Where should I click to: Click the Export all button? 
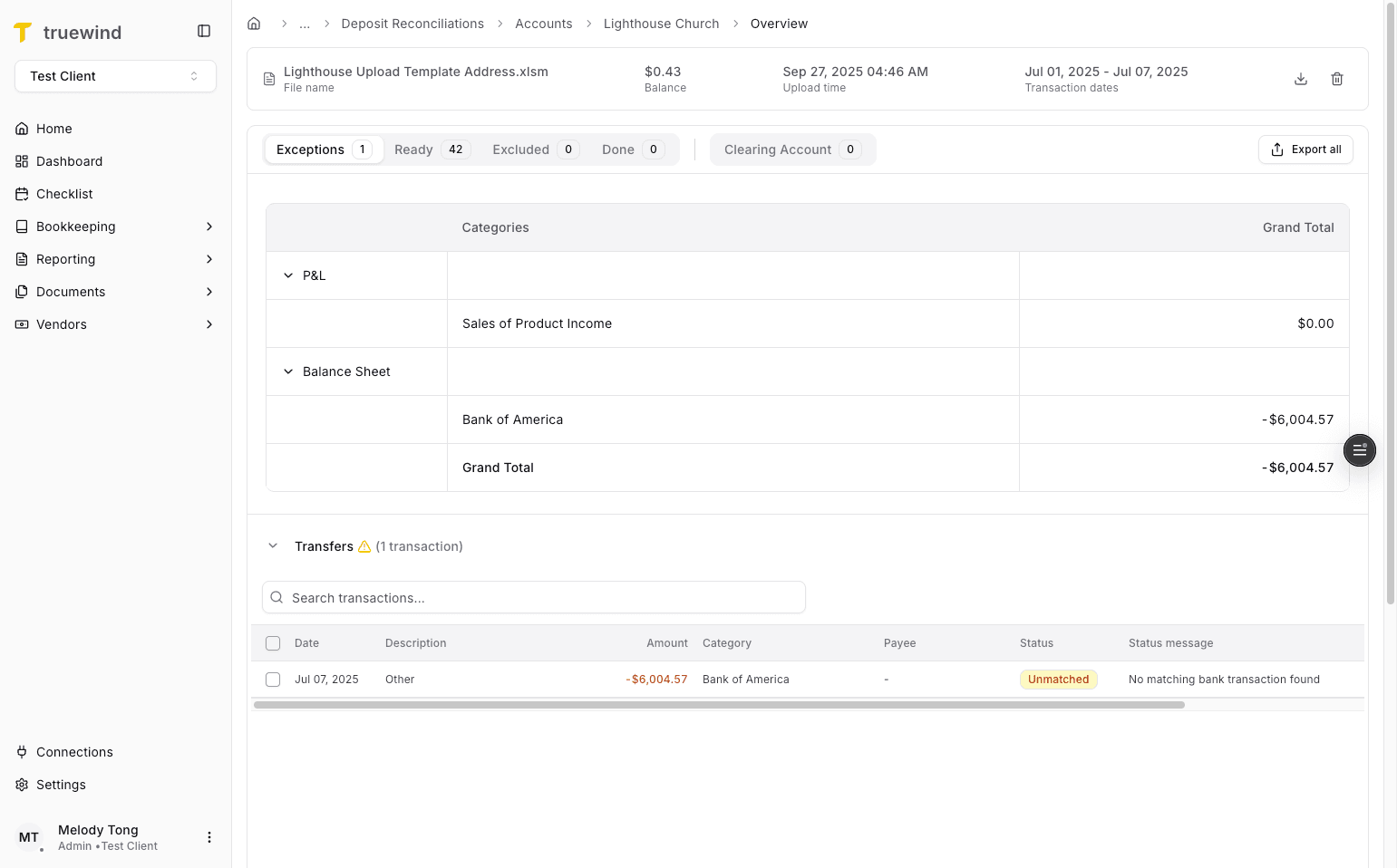[1305, 149]
